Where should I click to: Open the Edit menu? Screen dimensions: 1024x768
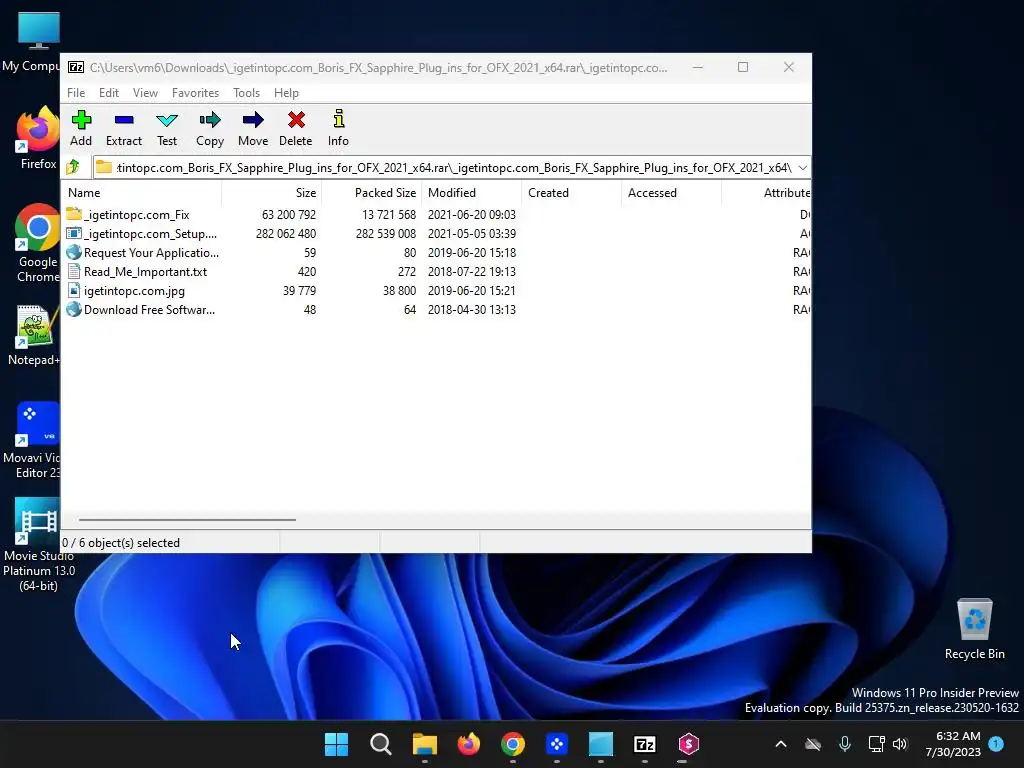click(x=108, y=93)
